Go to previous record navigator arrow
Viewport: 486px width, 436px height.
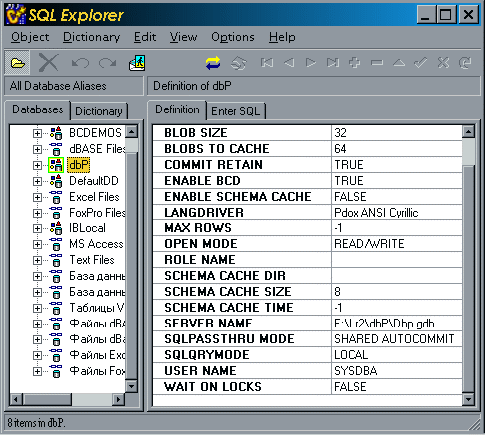point(289,63)
